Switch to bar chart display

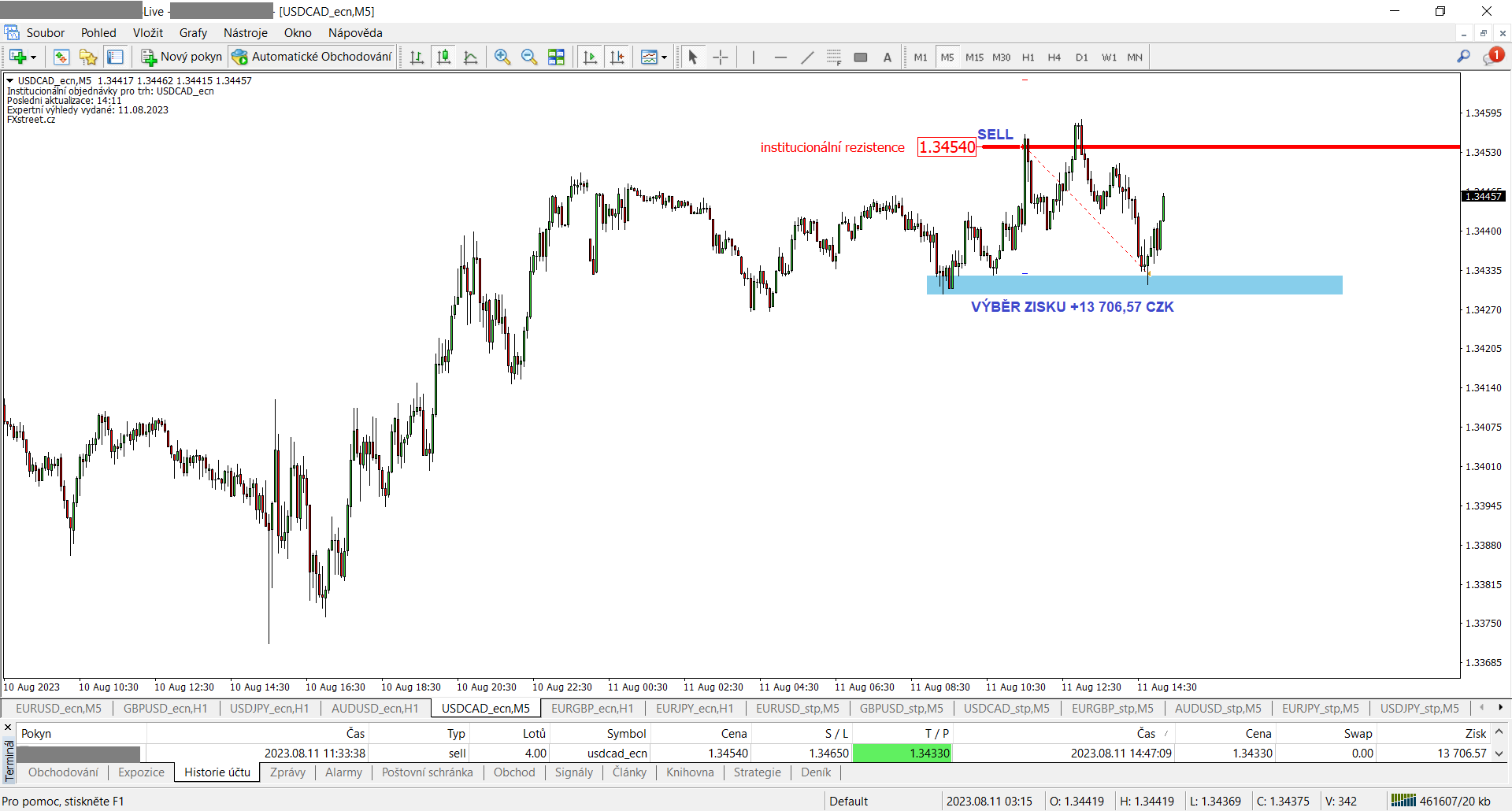(x=417, y=57)
